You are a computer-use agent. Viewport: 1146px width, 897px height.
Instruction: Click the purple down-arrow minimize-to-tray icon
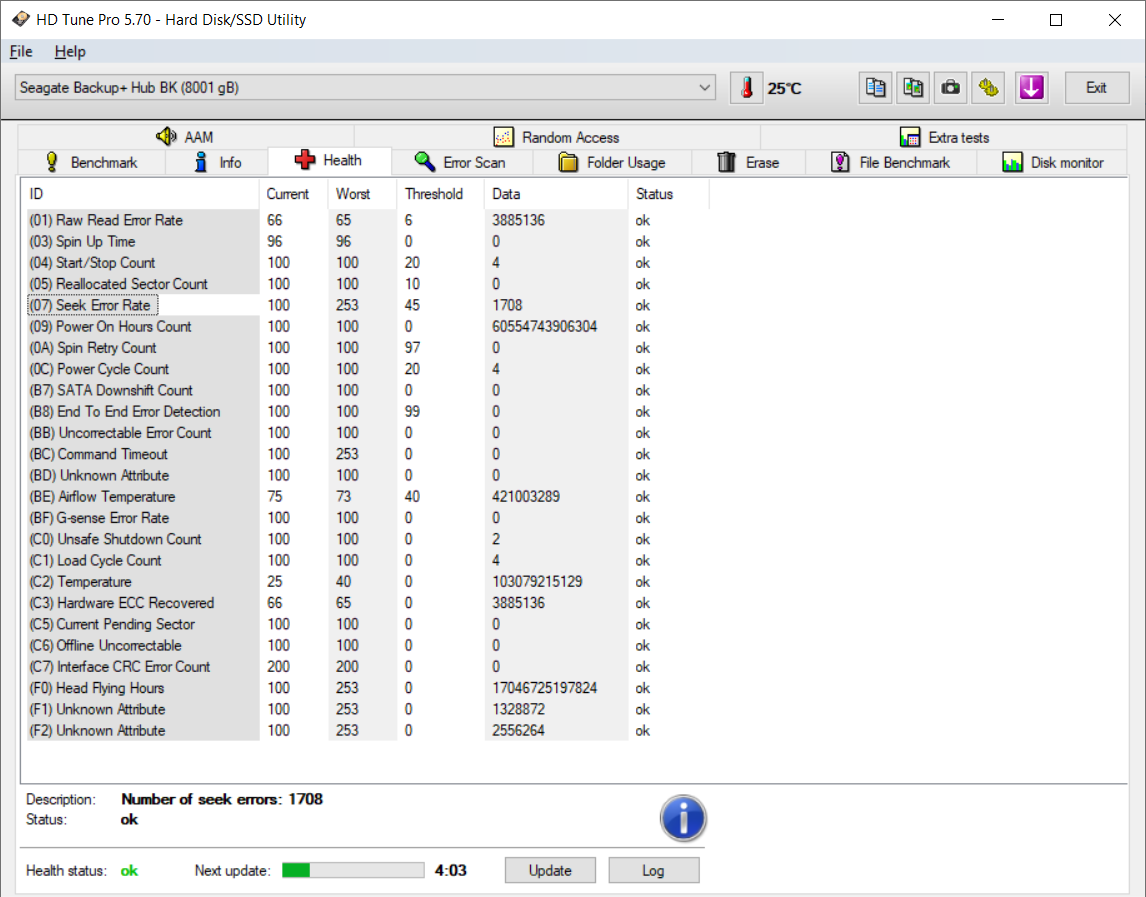point(1031,88)
